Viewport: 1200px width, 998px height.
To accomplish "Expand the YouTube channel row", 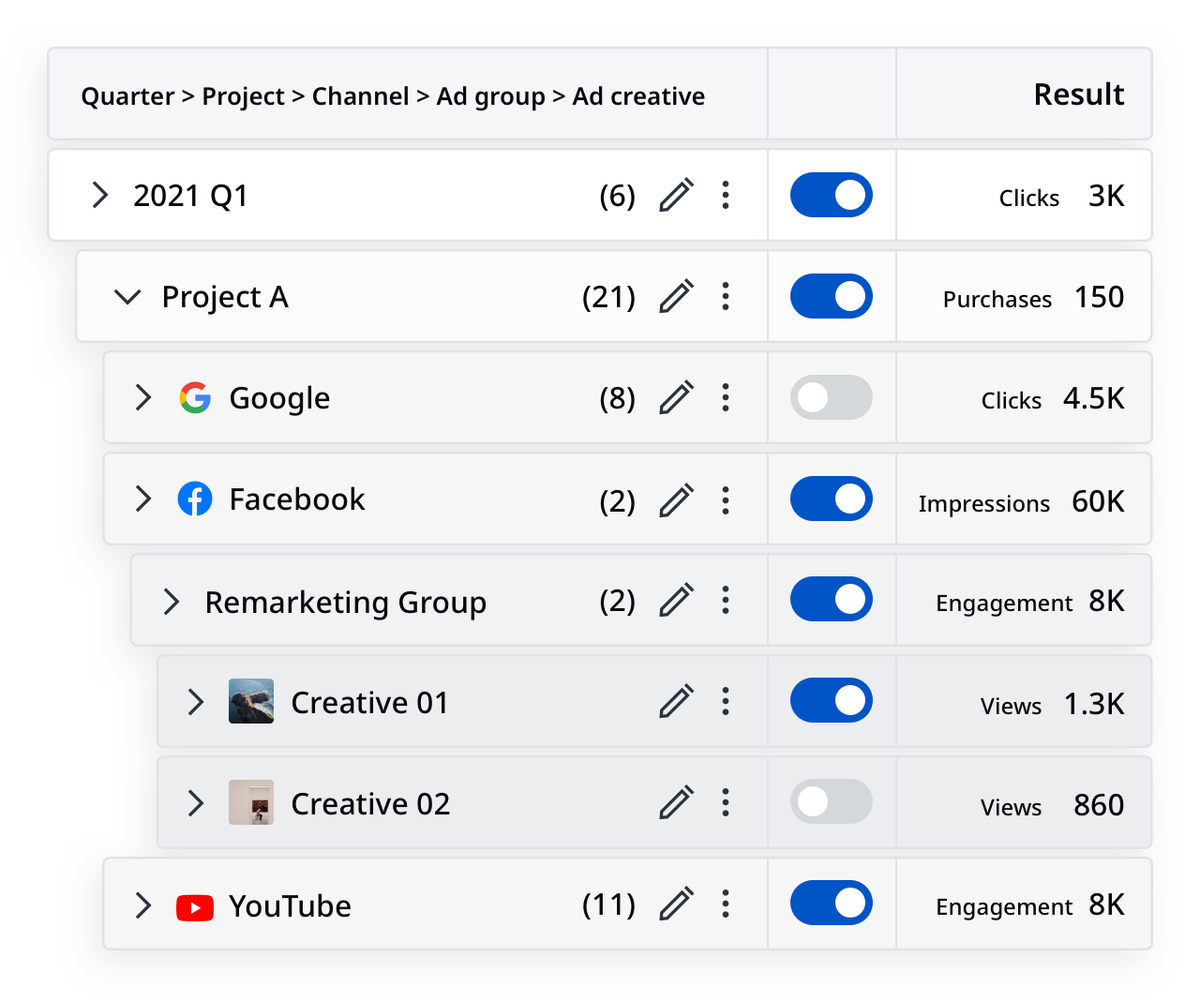I will click(x=144, y=906).
